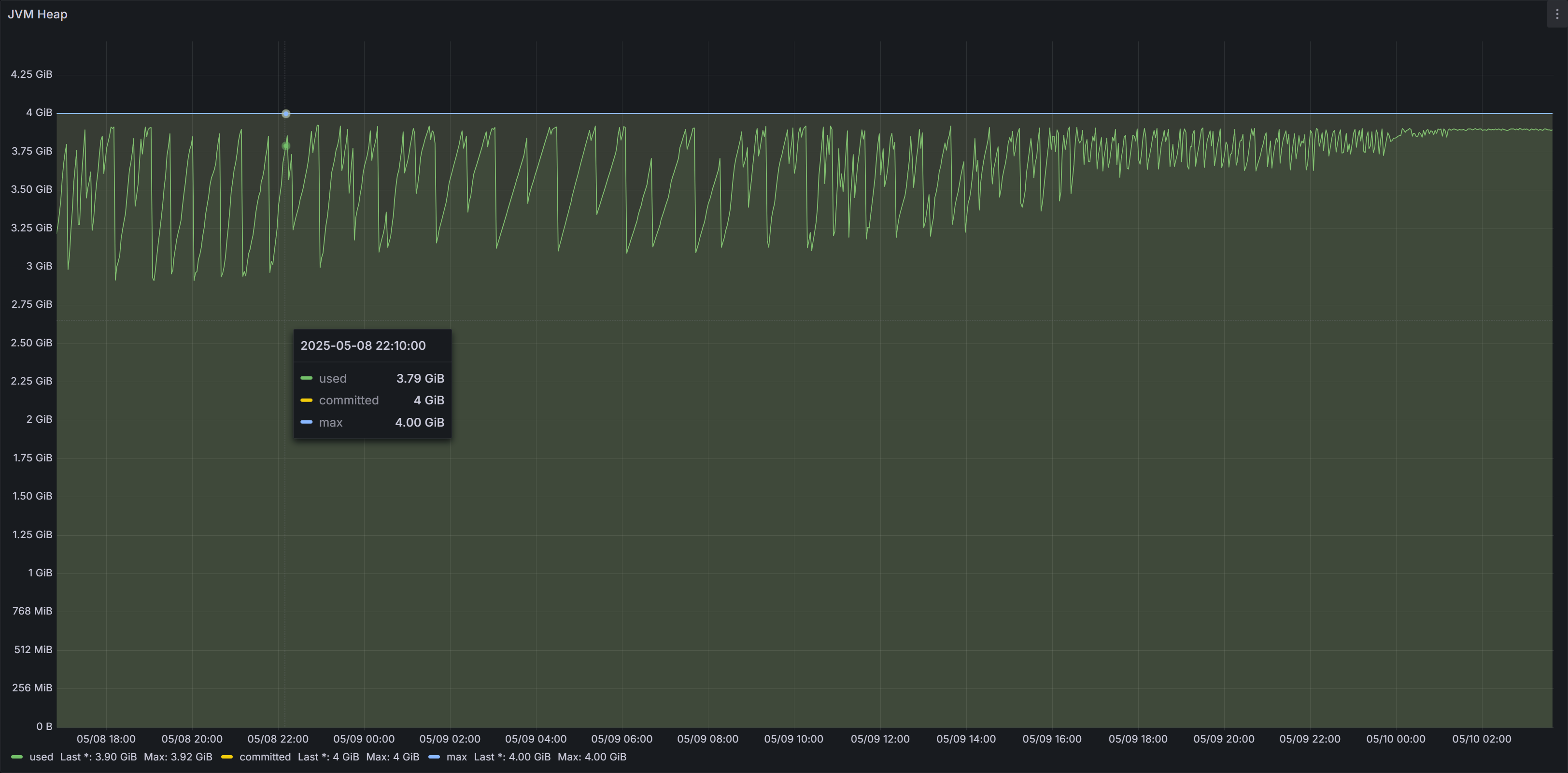Click the blue max series color swatch
This screenshot has height=773, width=1568.
pos(434,757)
